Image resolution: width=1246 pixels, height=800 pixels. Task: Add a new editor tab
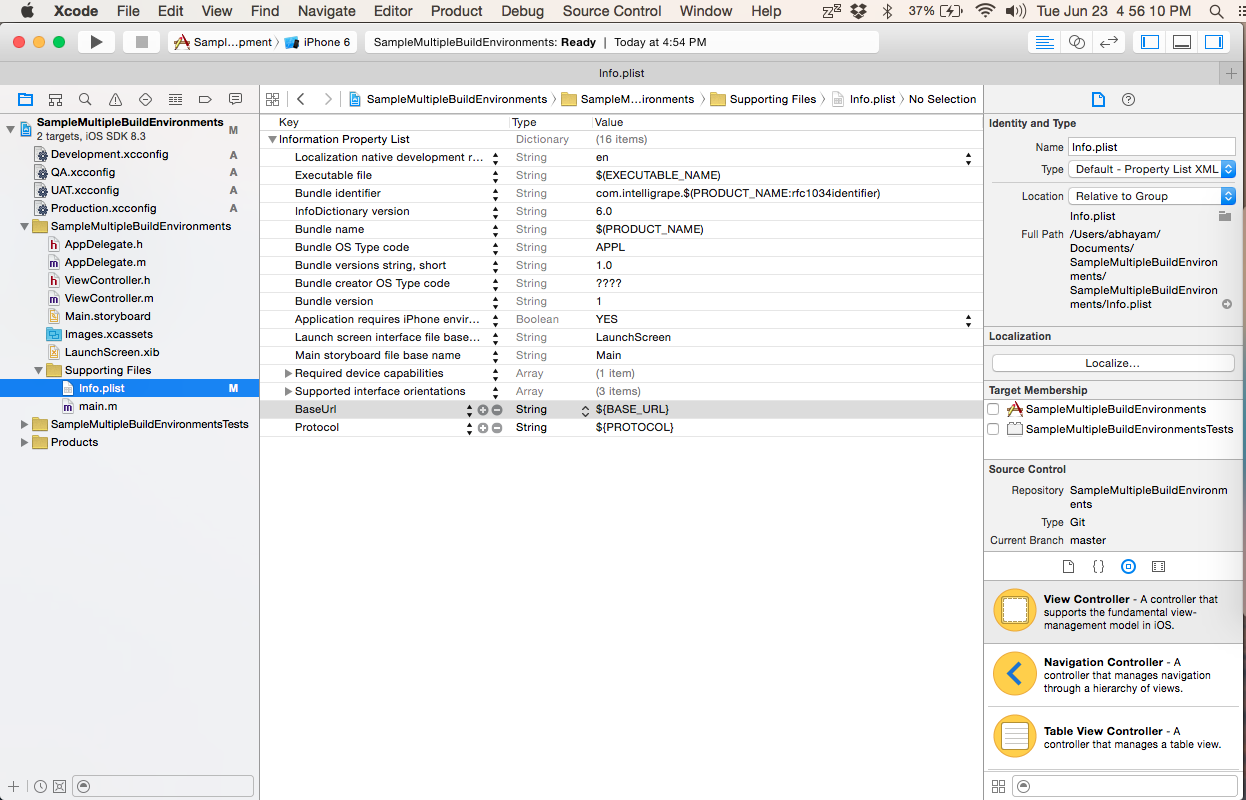click(1232, 73)
